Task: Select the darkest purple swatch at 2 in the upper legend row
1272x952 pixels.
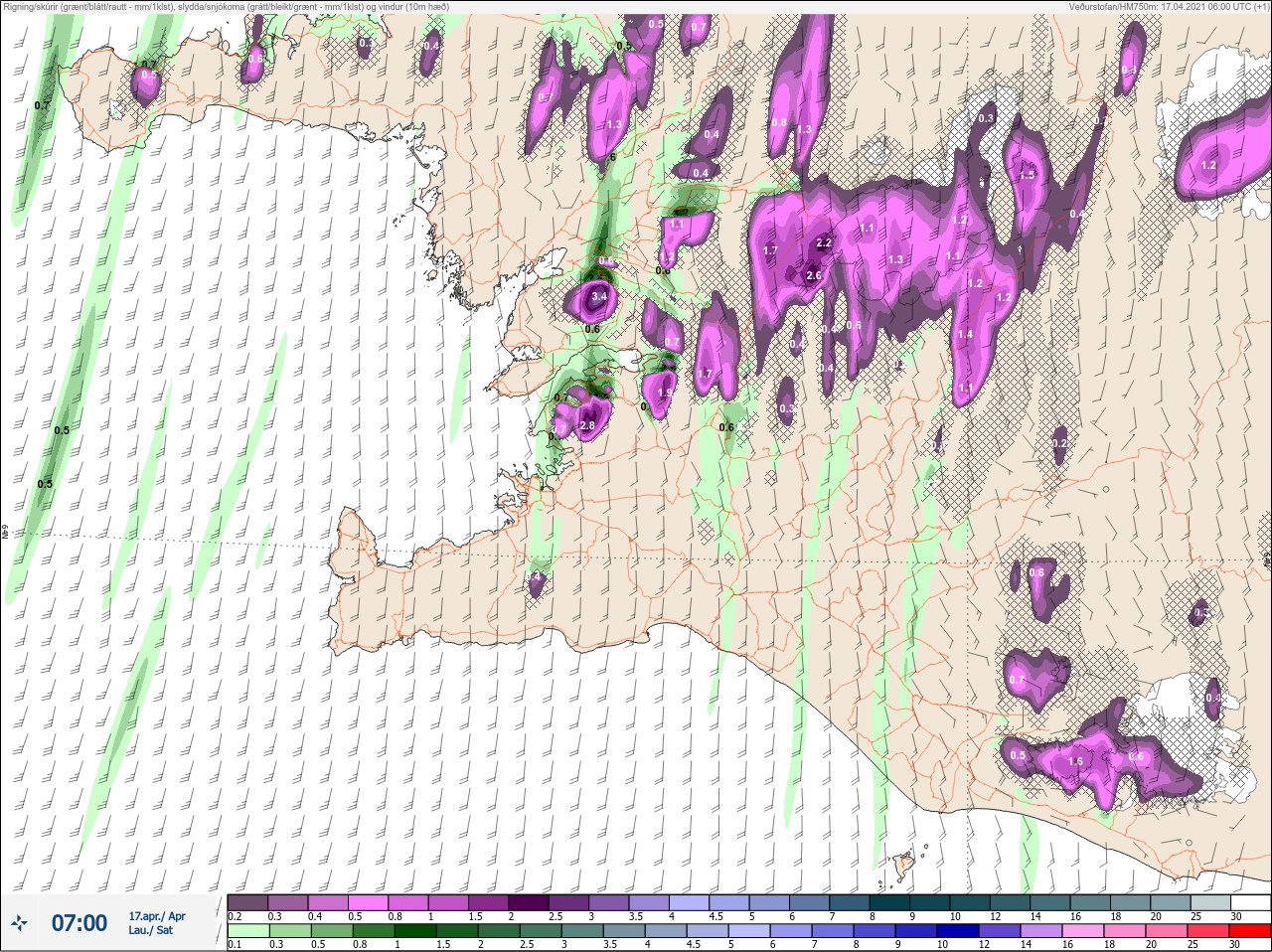Action: point(530,902)
